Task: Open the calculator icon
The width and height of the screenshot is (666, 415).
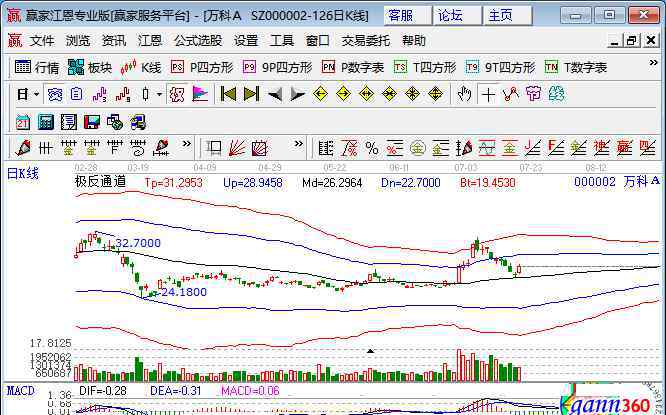Action: (x=46, y=122)
